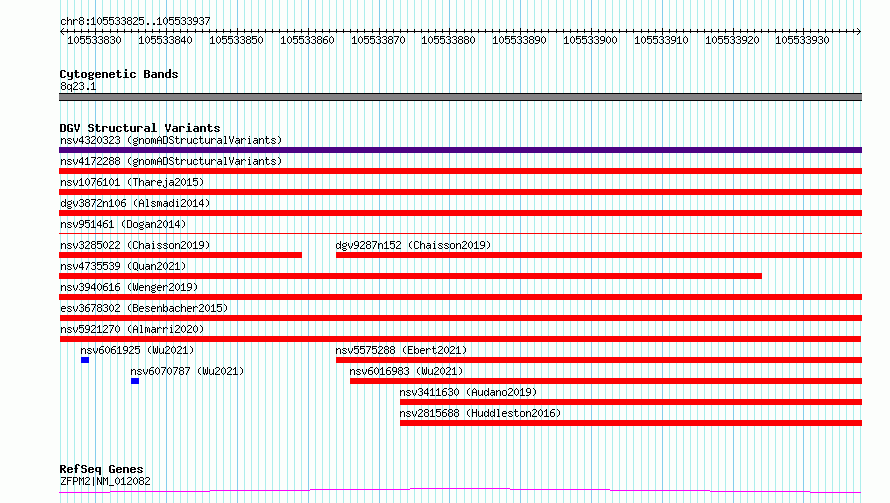
Task: Click ruler position 105533860
Action: point(307,40)
